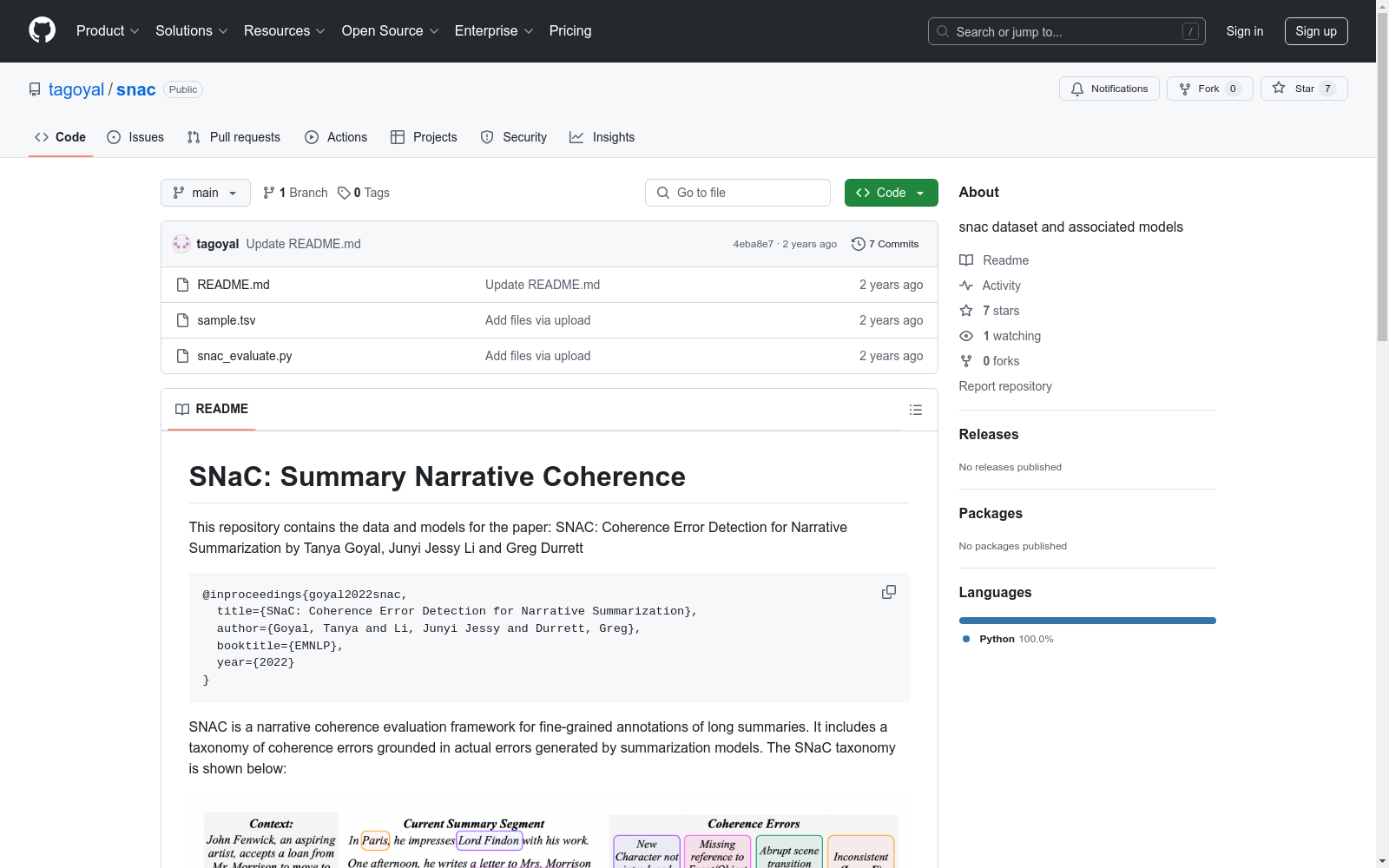Click the branch icon next to 1 Branch
1389x868 pixels.
tap(269, 193)
